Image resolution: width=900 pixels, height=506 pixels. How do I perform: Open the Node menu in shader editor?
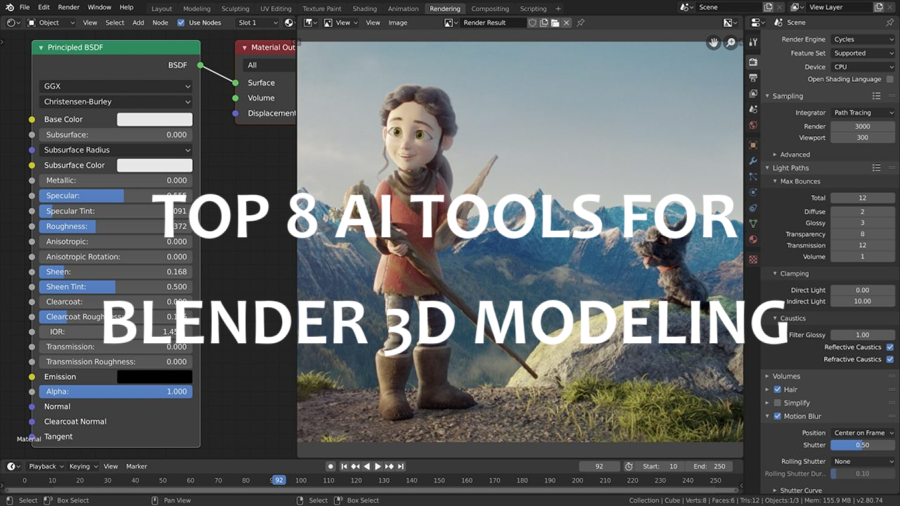(160, 23)
